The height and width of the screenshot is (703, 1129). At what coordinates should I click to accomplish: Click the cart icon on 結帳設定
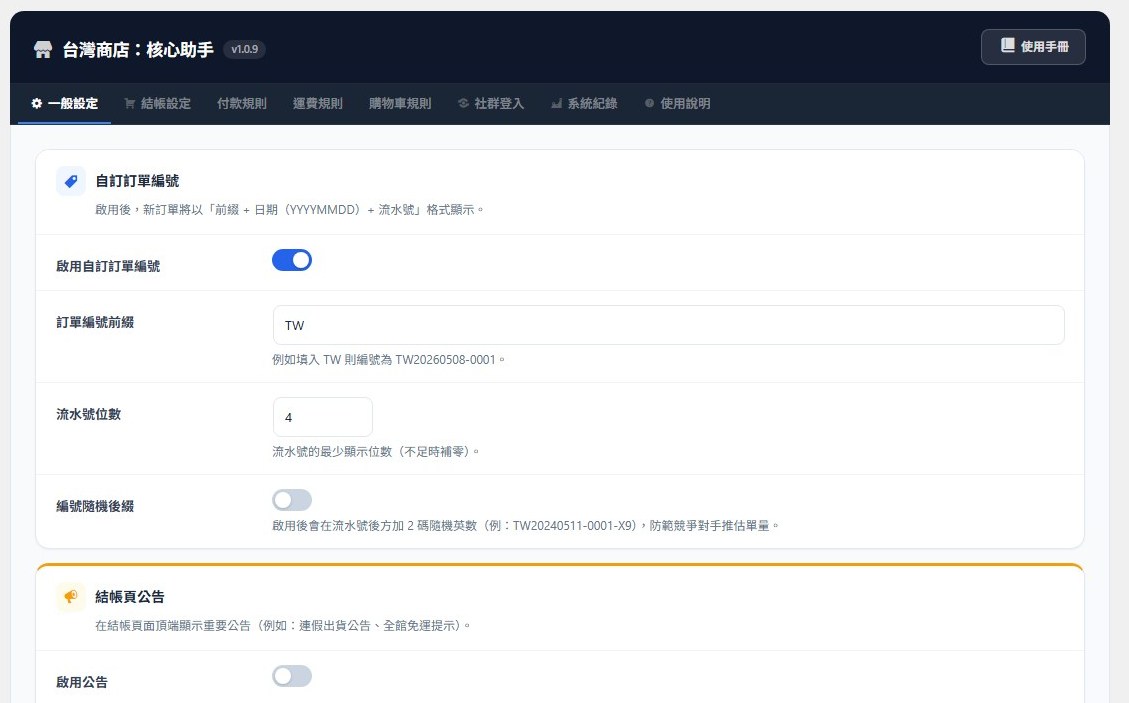tap(130, 103)
